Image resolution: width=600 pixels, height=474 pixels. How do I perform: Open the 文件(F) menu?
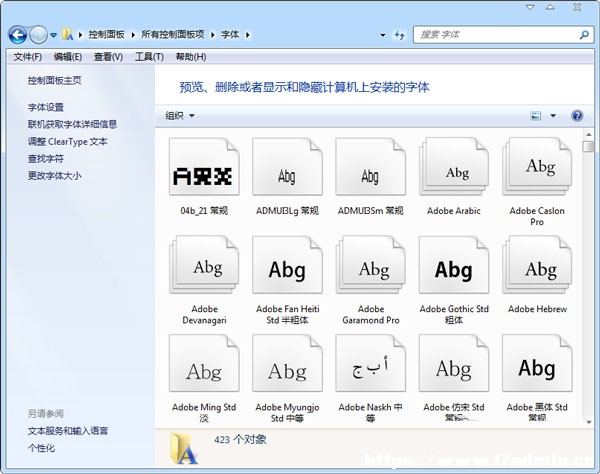(28, 57)
